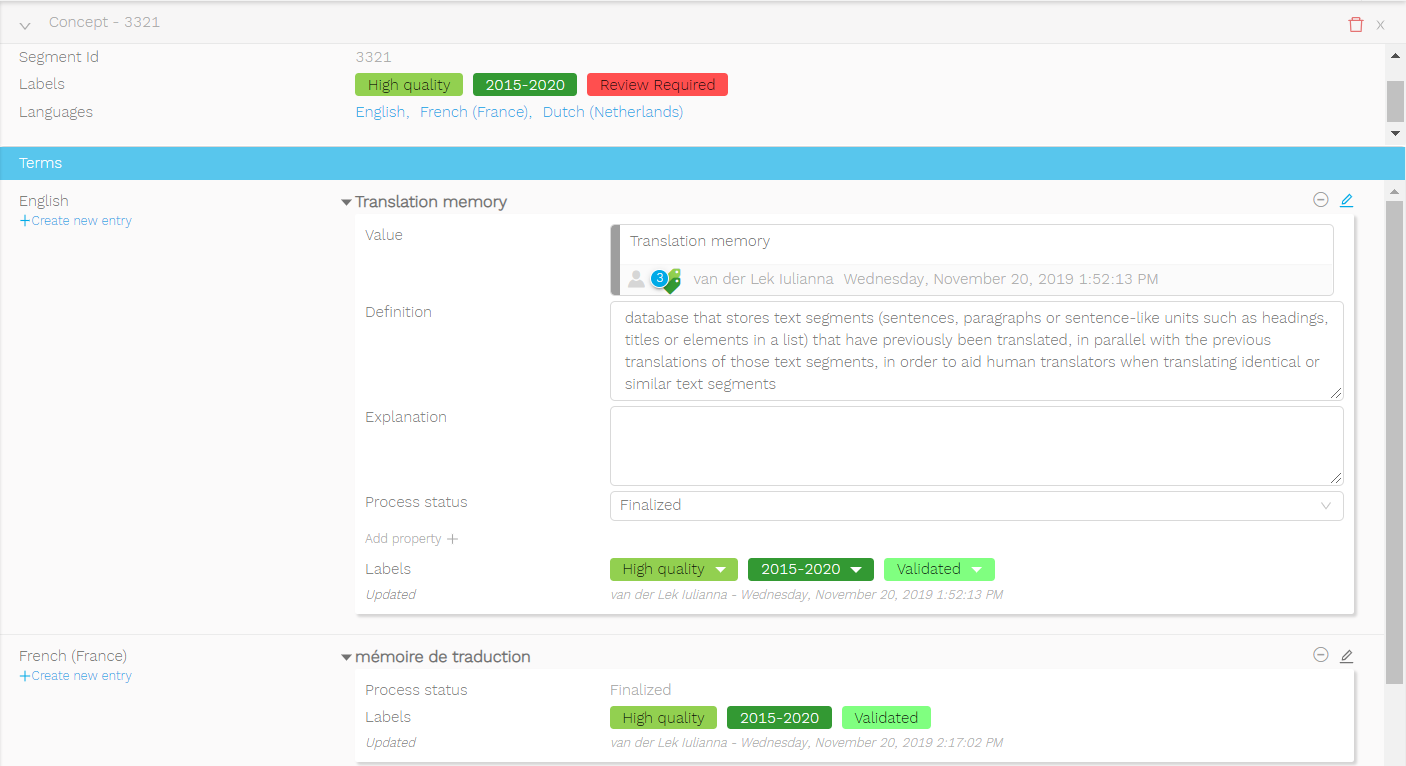The height and width of the screenshot is (766, 1406).
Task: Open the 2015-2020 label dropdown in English labels
Action: pos(856,570)
